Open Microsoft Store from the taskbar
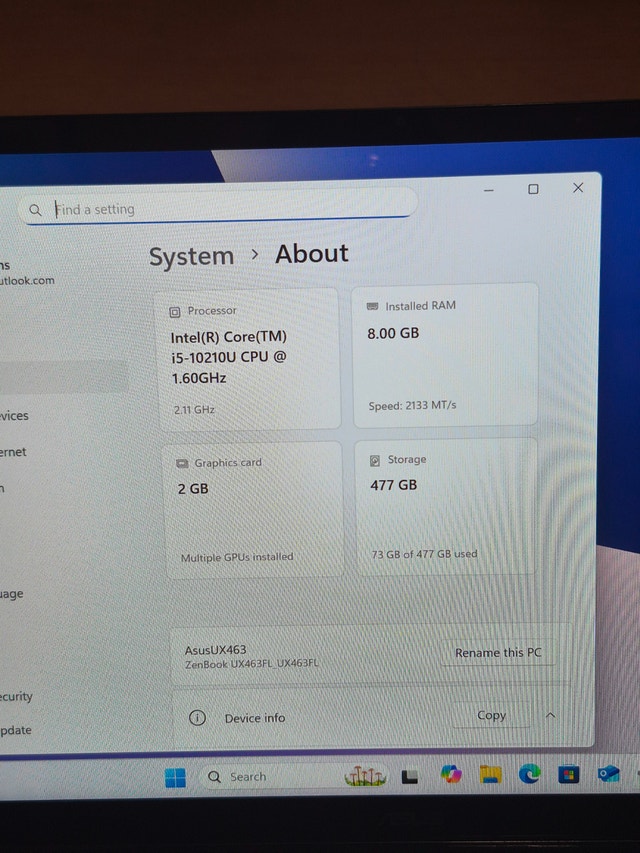Viewport: 640px width, 853px height. [568, 774]
